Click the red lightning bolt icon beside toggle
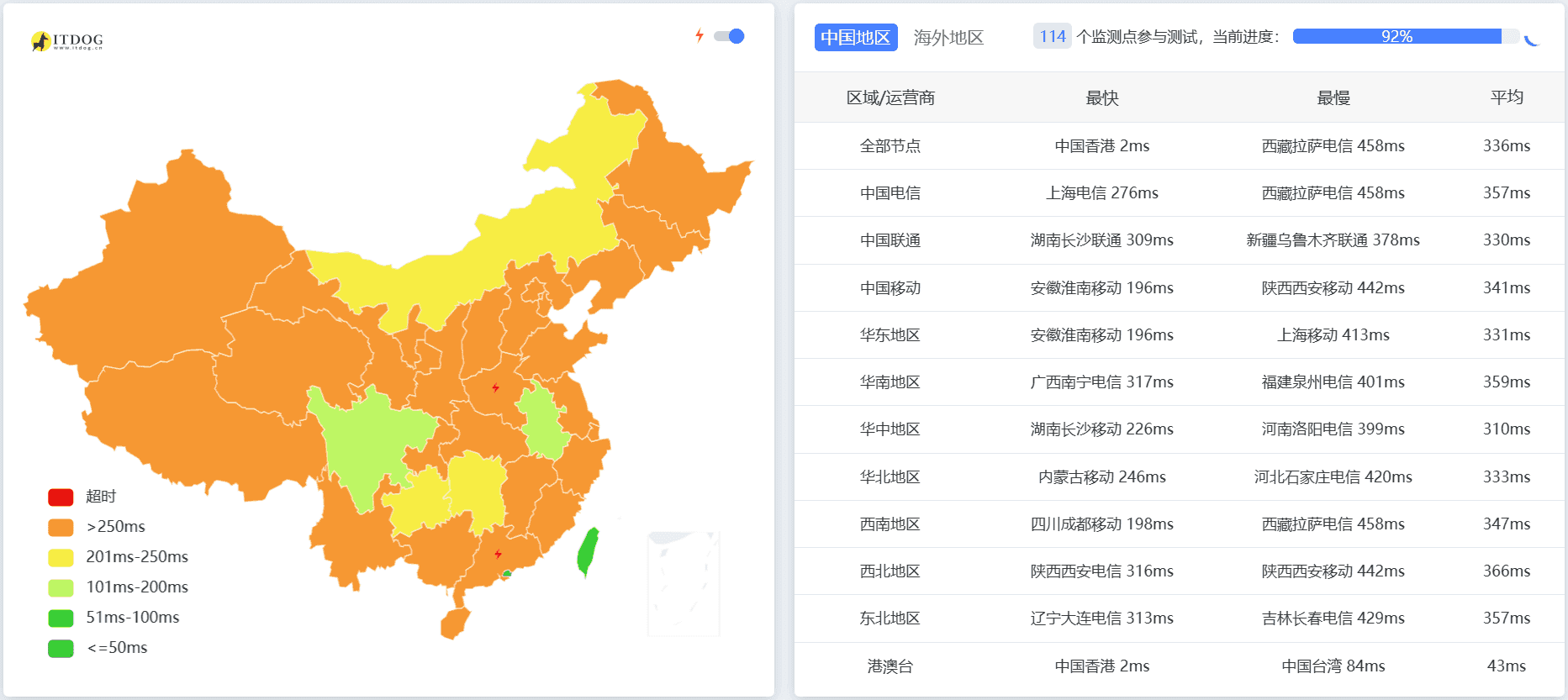Viewport: 1568px width, 700px height. click(x=699, y=35)
